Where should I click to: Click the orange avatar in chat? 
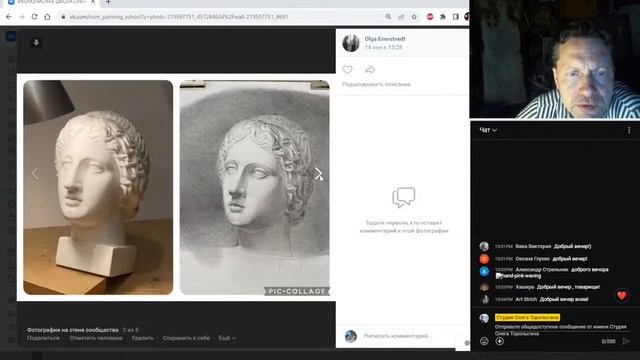pyautogui.click(x=484, y=259)
